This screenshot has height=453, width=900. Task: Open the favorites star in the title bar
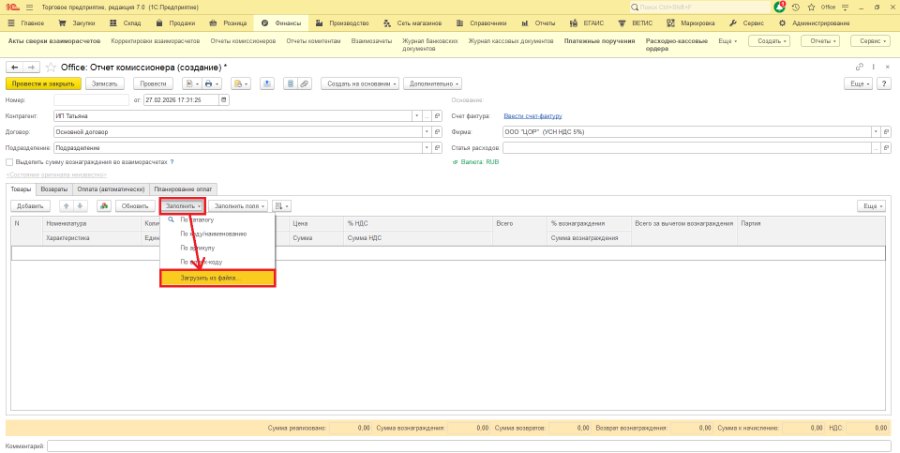point(811,7)
